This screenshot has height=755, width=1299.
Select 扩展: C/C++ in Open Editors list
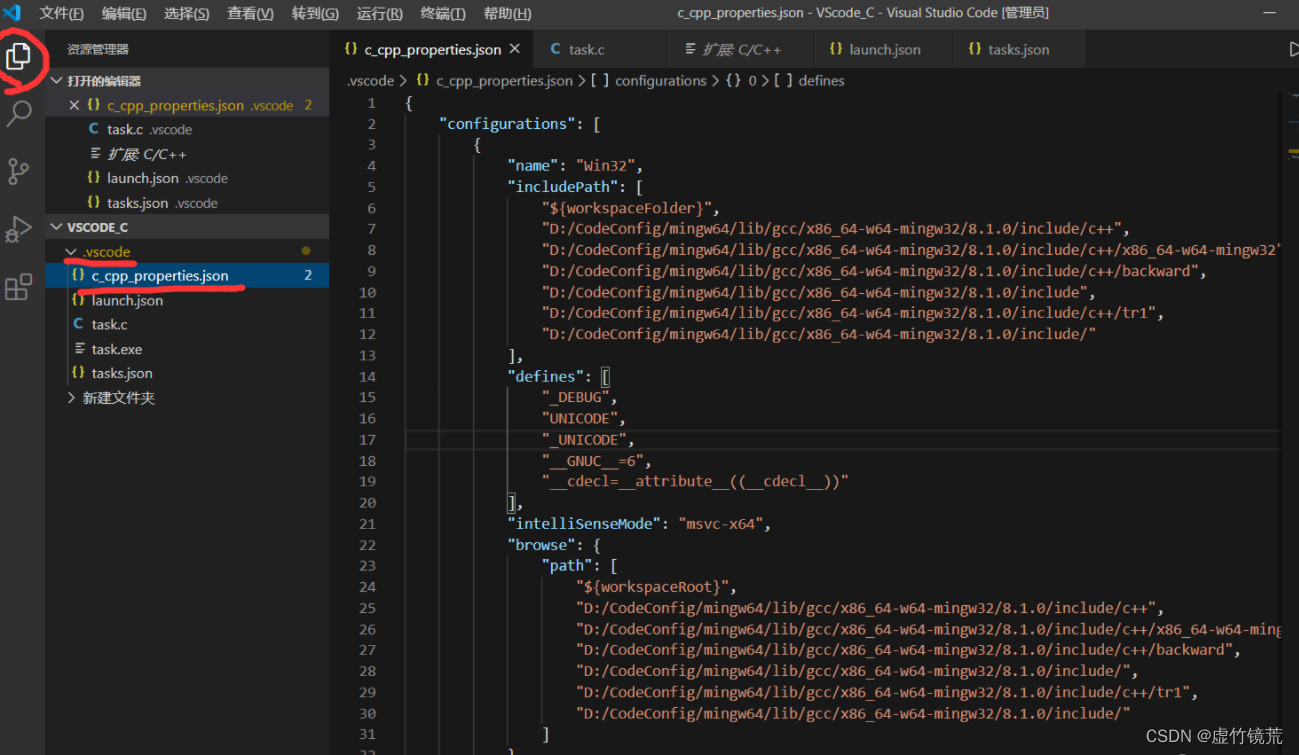(x=187, y=154)
